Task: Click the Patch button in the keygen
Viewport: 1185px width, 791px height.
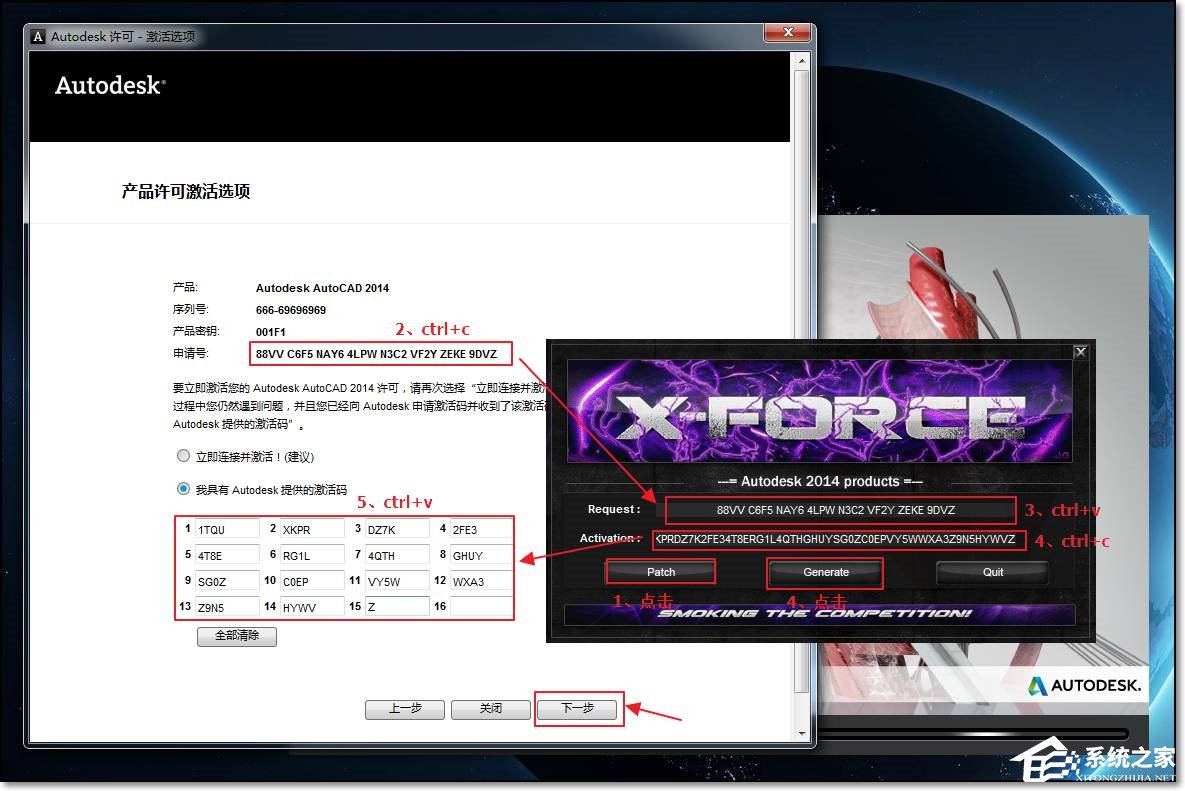Action: coord(660,571)
